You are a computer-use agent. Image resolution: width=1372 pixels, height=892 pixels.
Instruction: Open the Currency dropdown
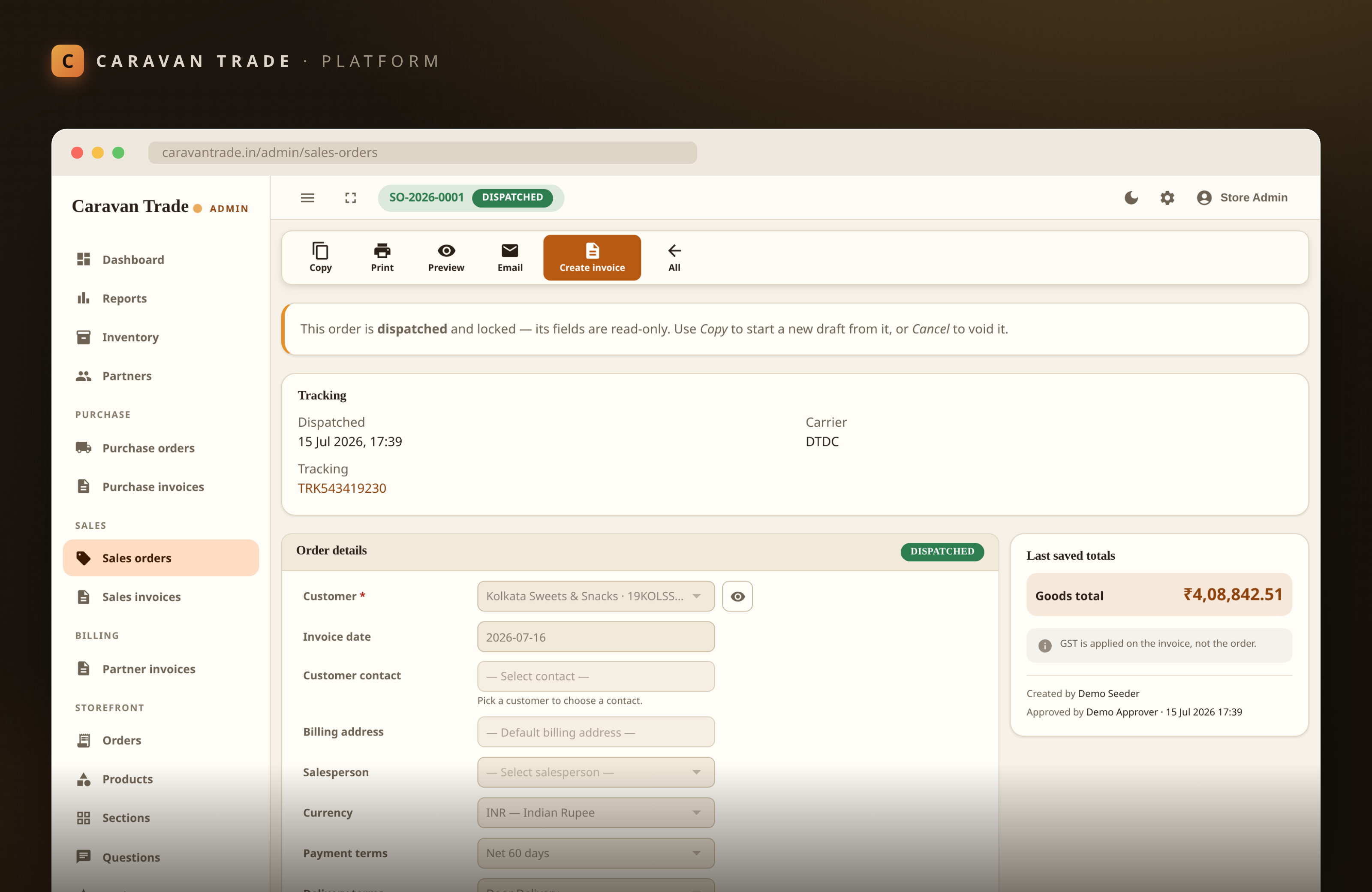(x=596, y=812)
